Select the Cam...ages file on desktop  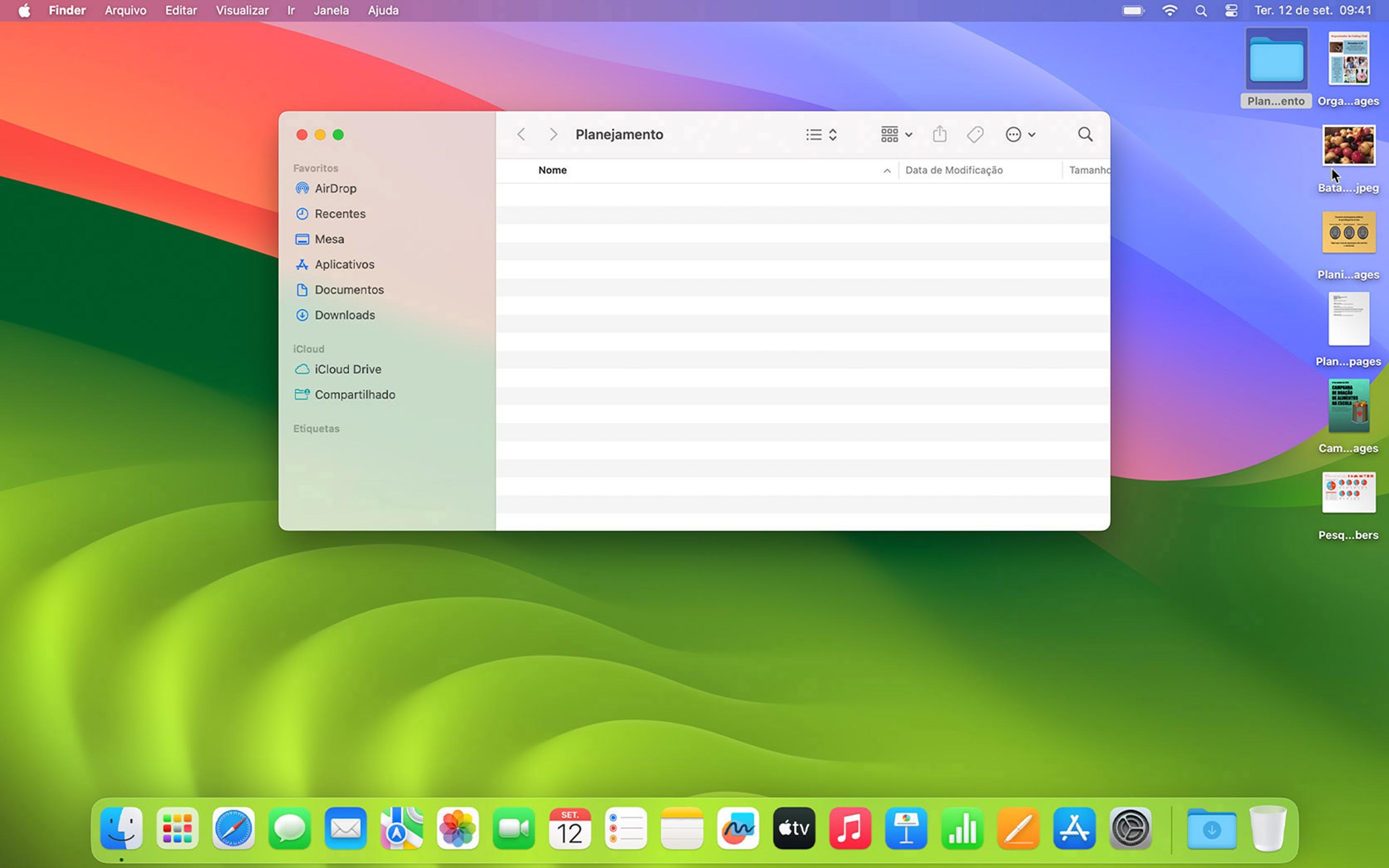point(1348,416)
